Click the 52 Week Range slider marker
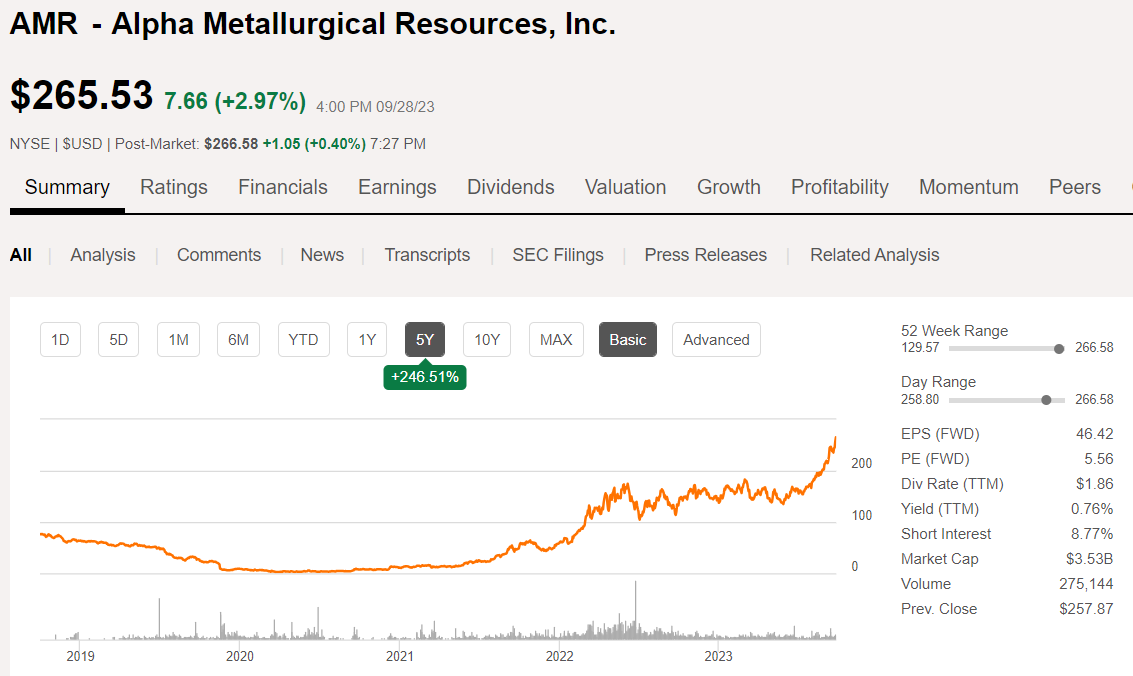Image resolution: width=1133 pixels, height=676 pixels. pos(1059,349)
